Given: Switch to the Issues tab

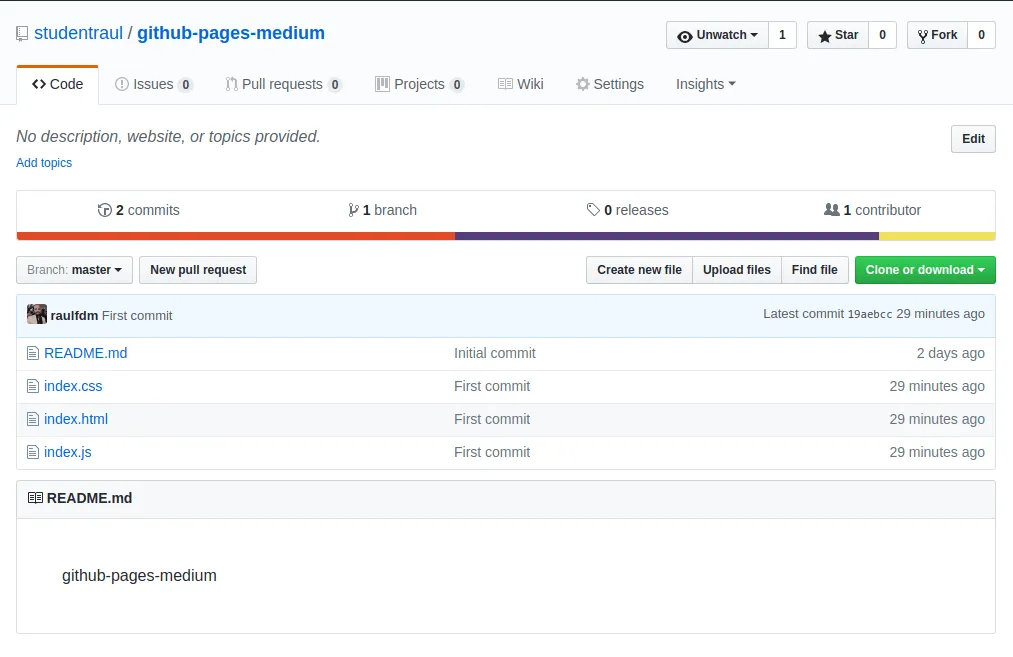Looking at the screenshot, I should (154, 85).
